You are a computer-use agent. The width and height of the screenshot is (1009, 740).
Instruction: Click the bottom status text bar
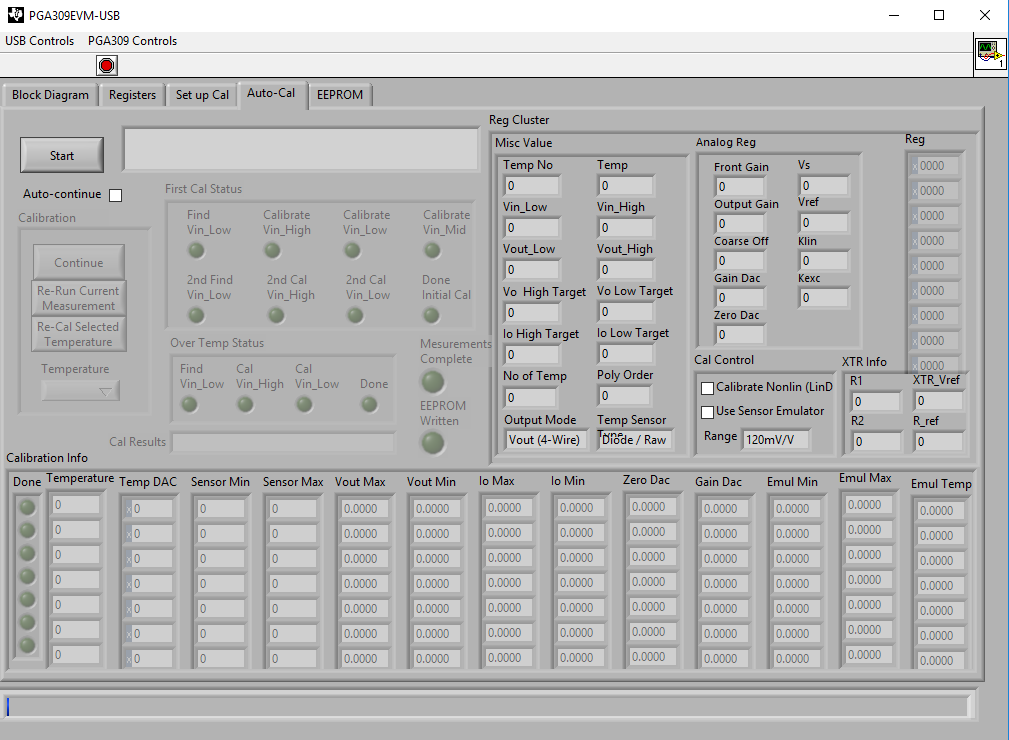coord(487,707)
